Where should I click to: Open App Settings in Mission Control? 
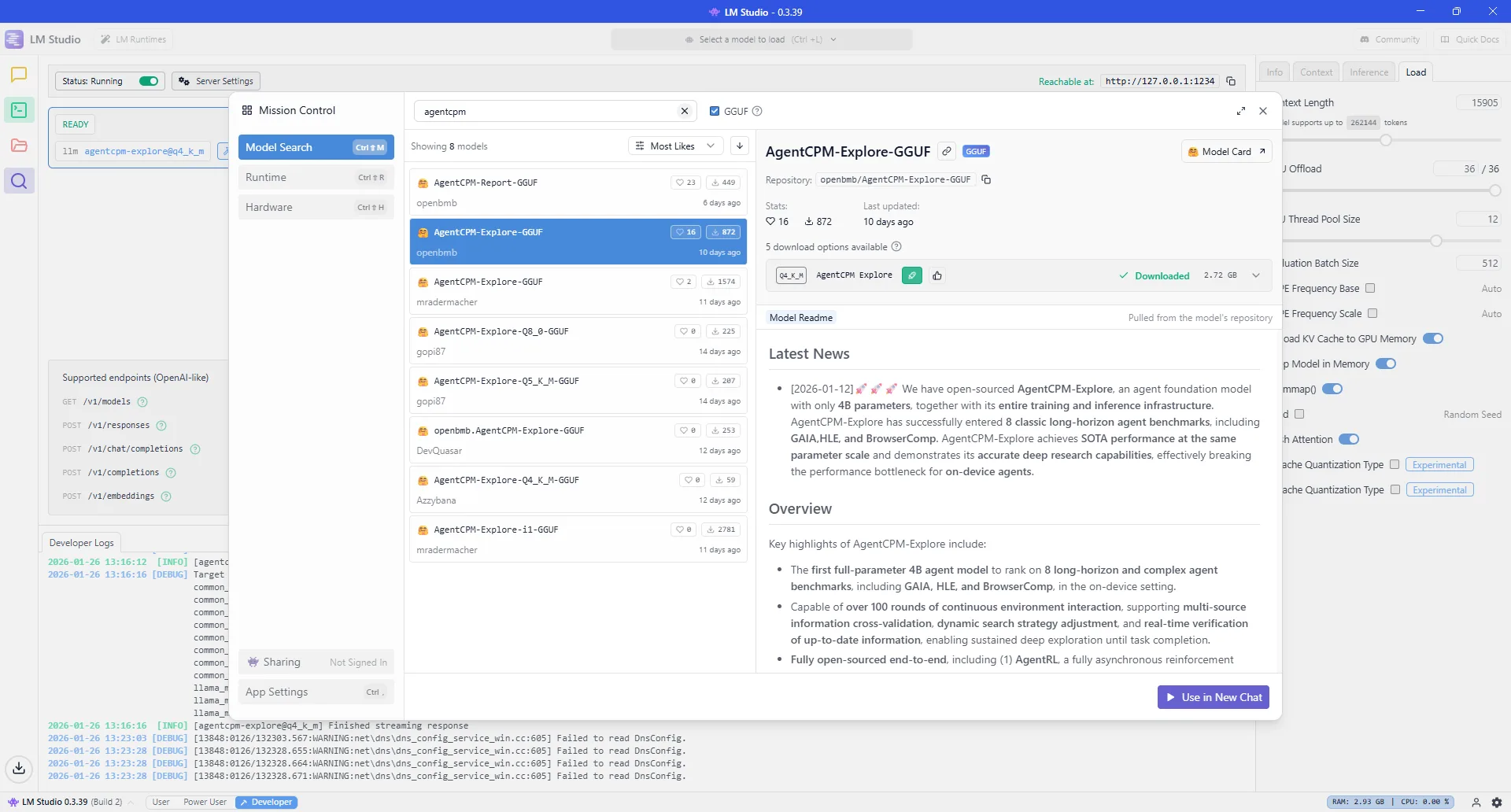tap(316, 692)
